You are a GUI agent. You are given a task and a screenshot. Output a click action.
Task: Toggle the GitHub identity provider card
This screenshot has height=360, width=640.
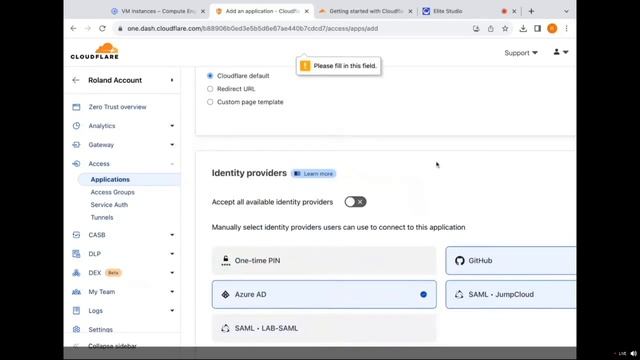511,260
